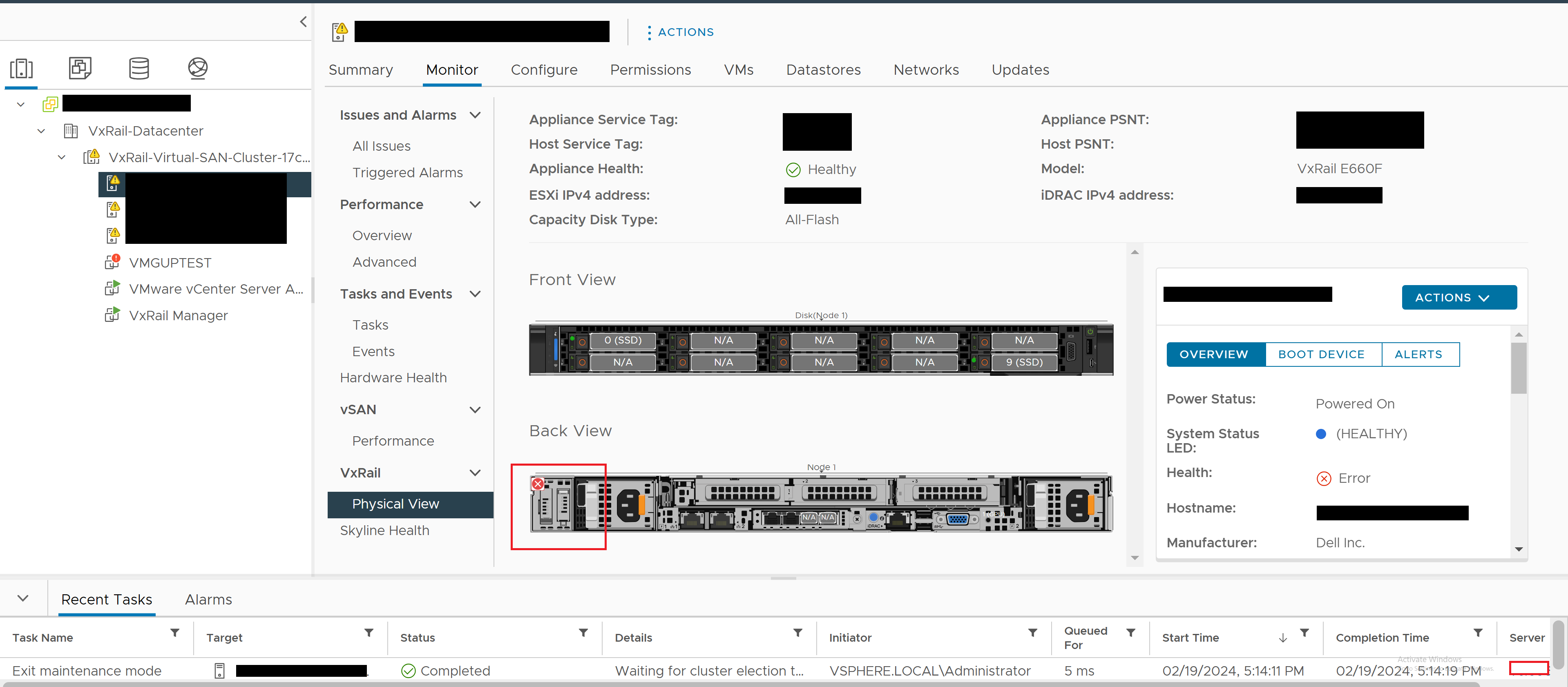
Task: Open the Hardware Health page
Action: click(393, 377)
